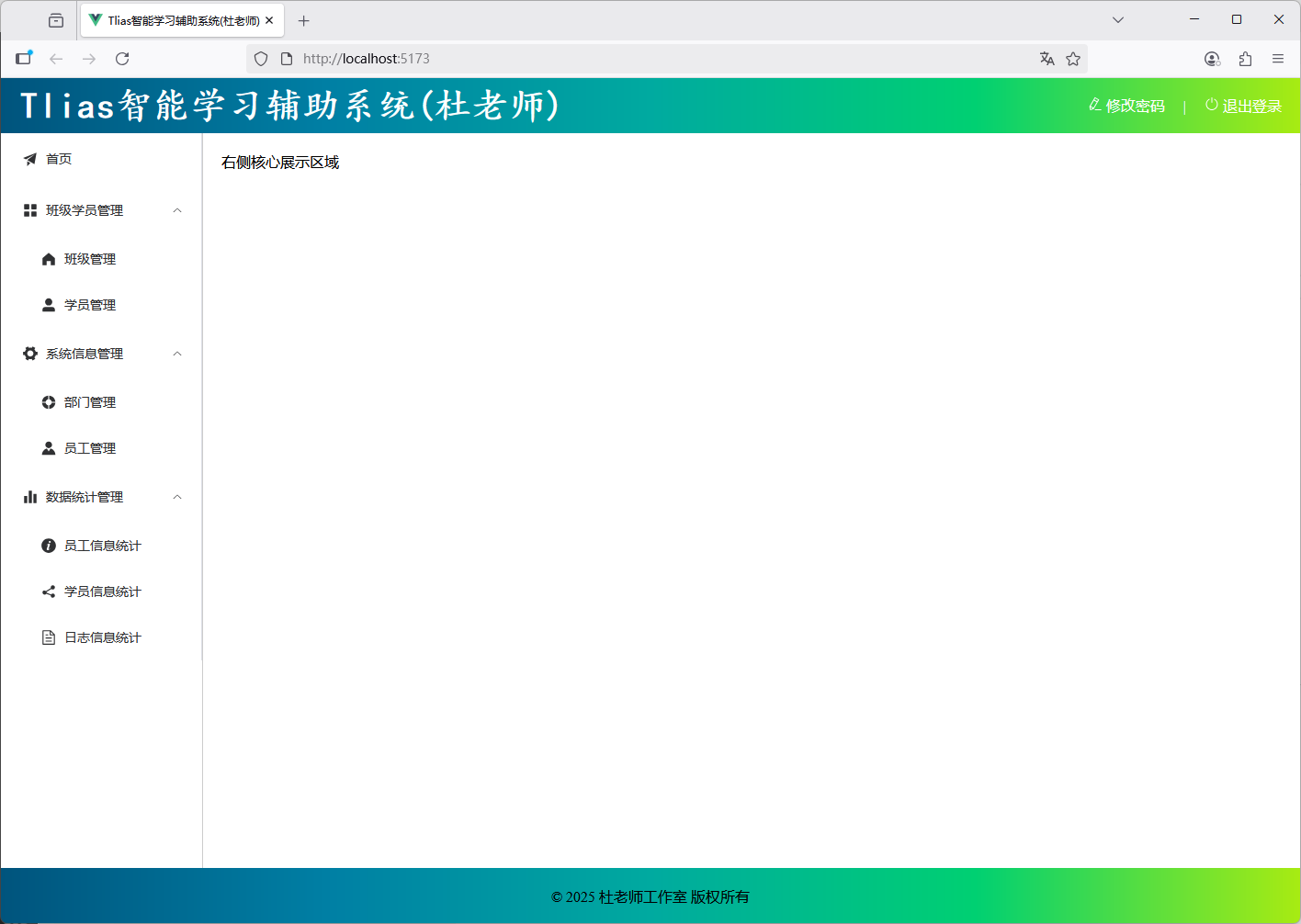Click the share icon beside 学员信息统计
1301x924 pixels.
click(x=49, y=592)
